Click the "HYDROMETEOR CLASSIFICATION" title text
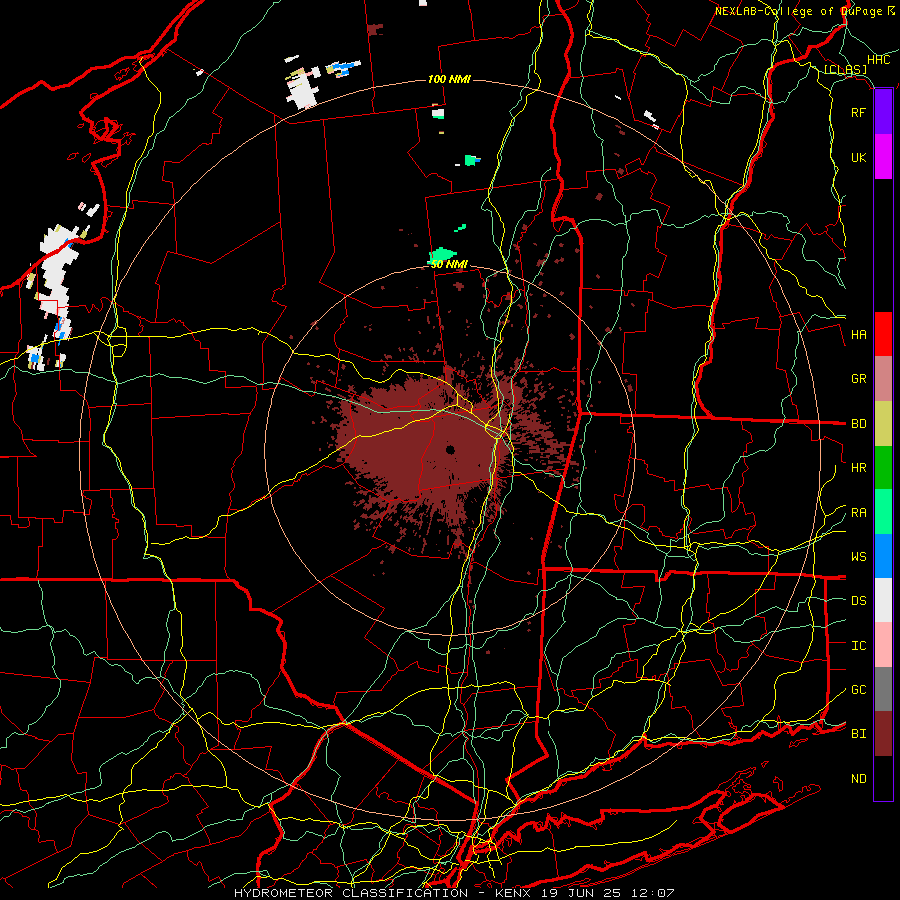 [351, 893]
